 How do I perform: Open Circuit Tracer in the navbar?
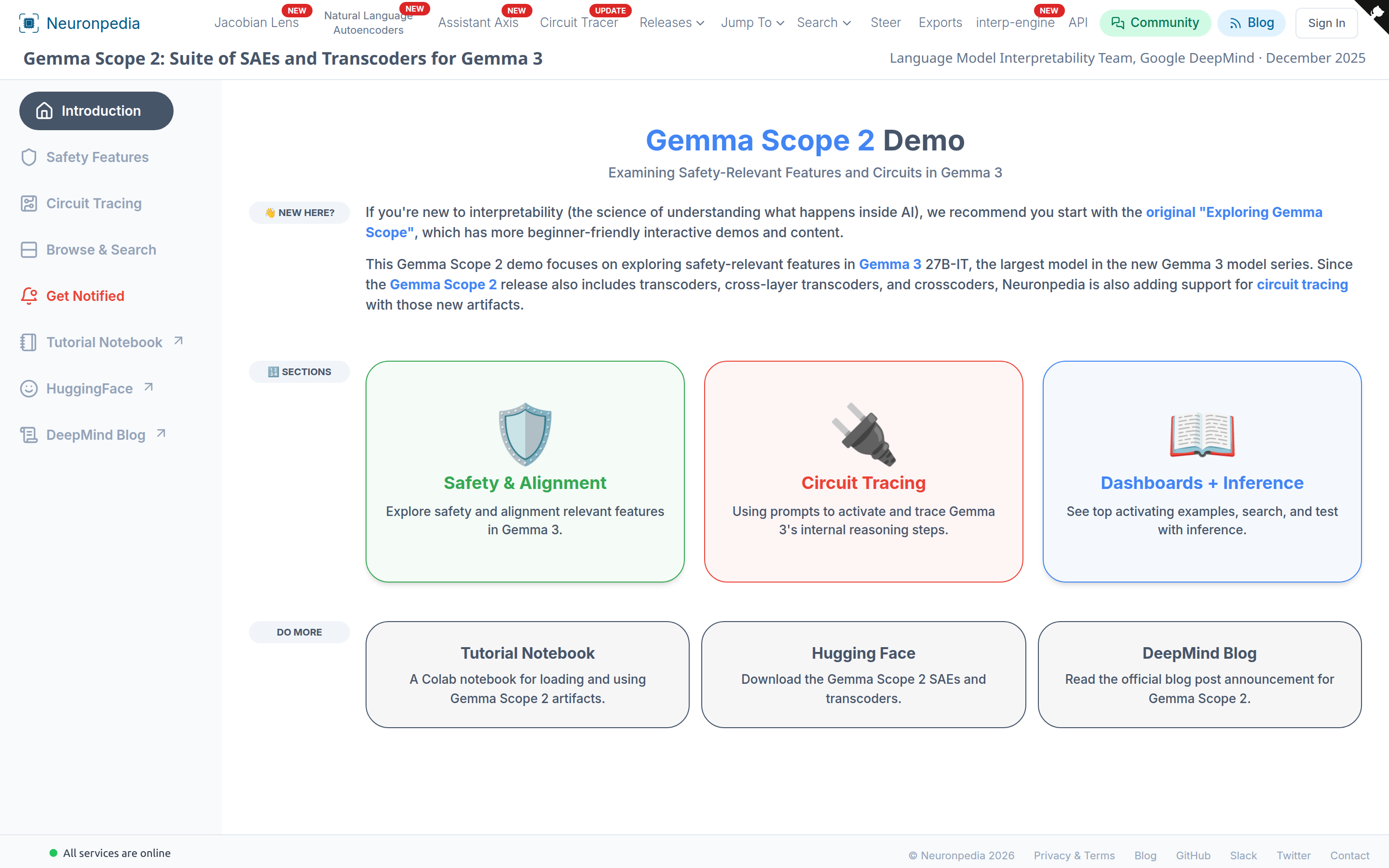[579, 23]
